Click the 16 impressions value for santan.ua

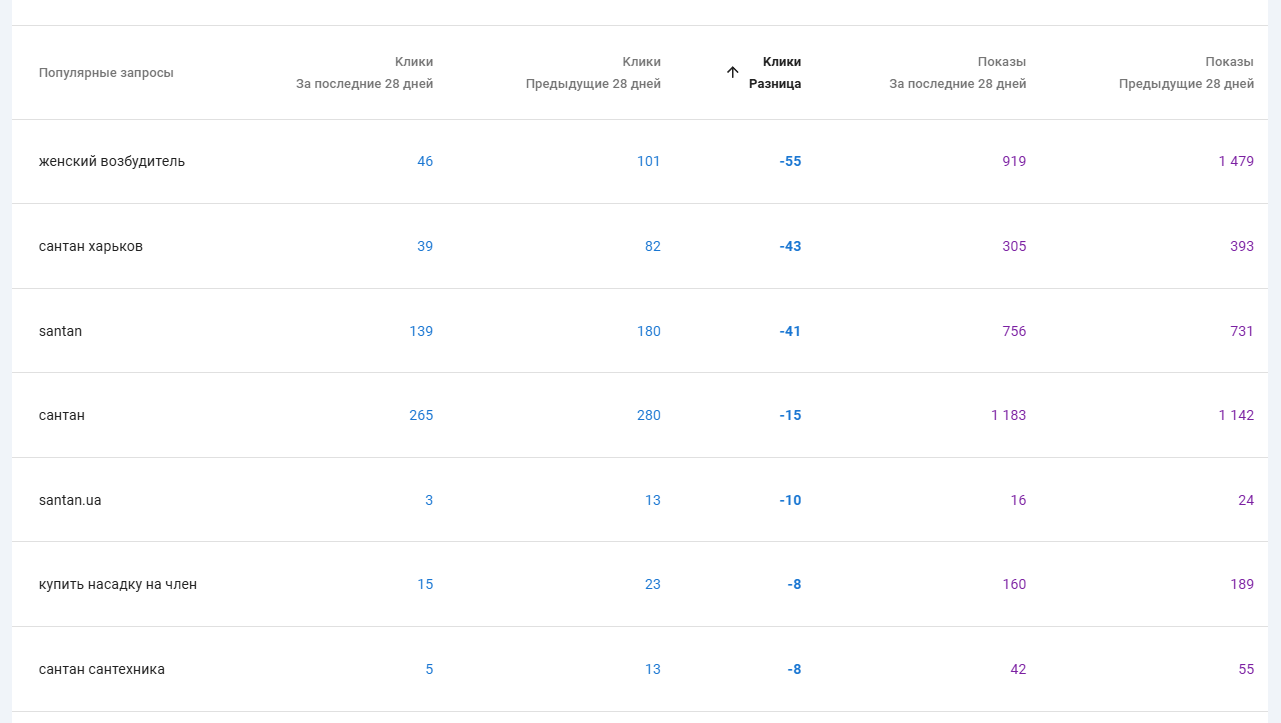pos(1018,500)
